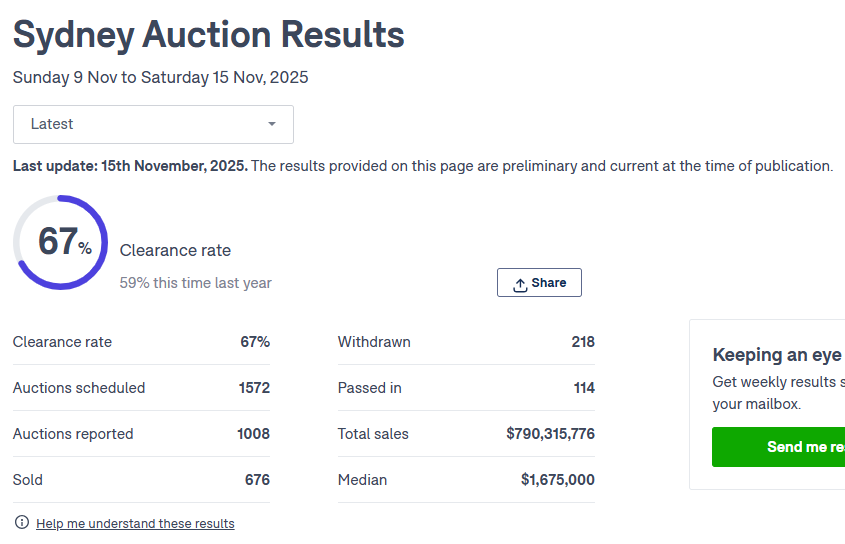This screenshot has width=845, height=544.
Task: Click the Auctions reported value 1008
Action: (x=253, y=434)
